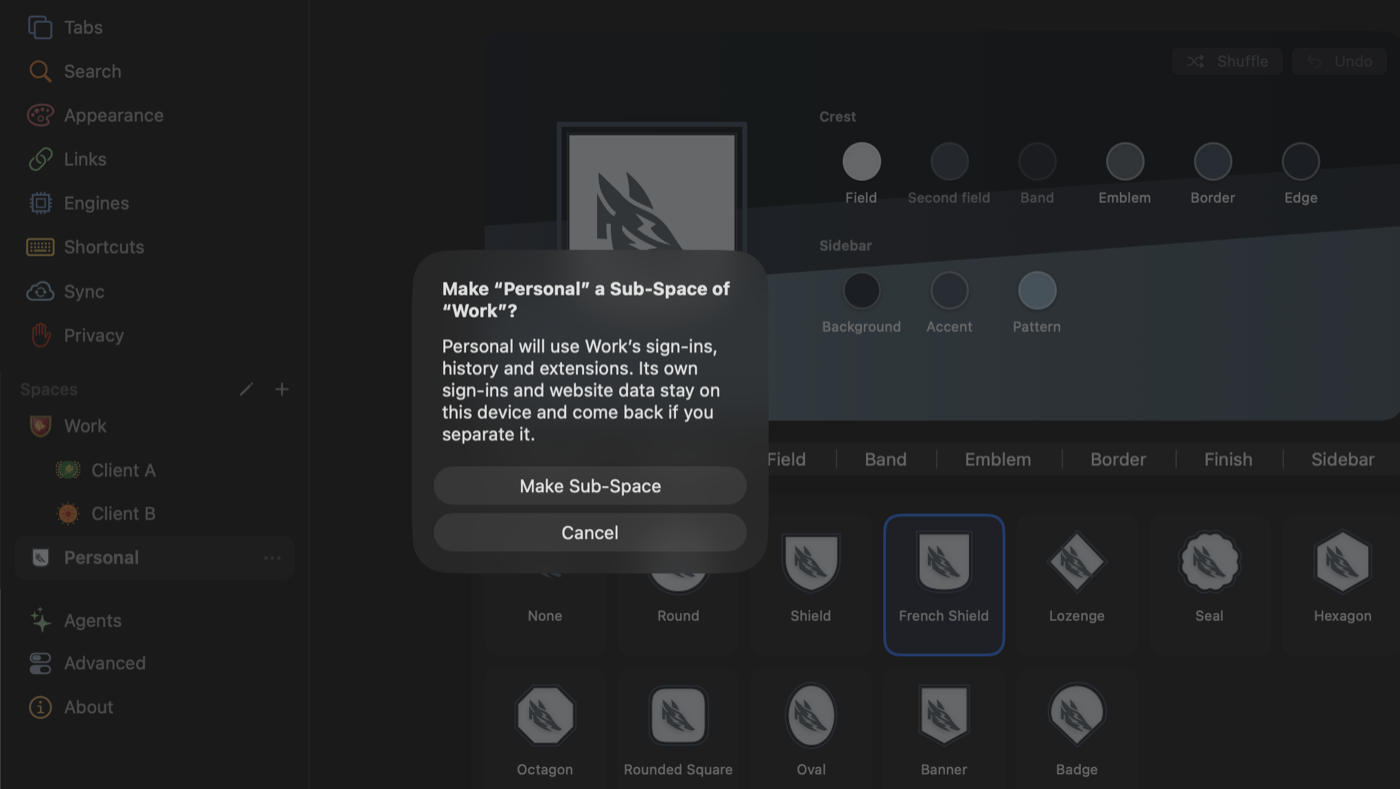Open Personal space ellipsis menu
The width and height of the screenshot is (1400, 789).
272,558
